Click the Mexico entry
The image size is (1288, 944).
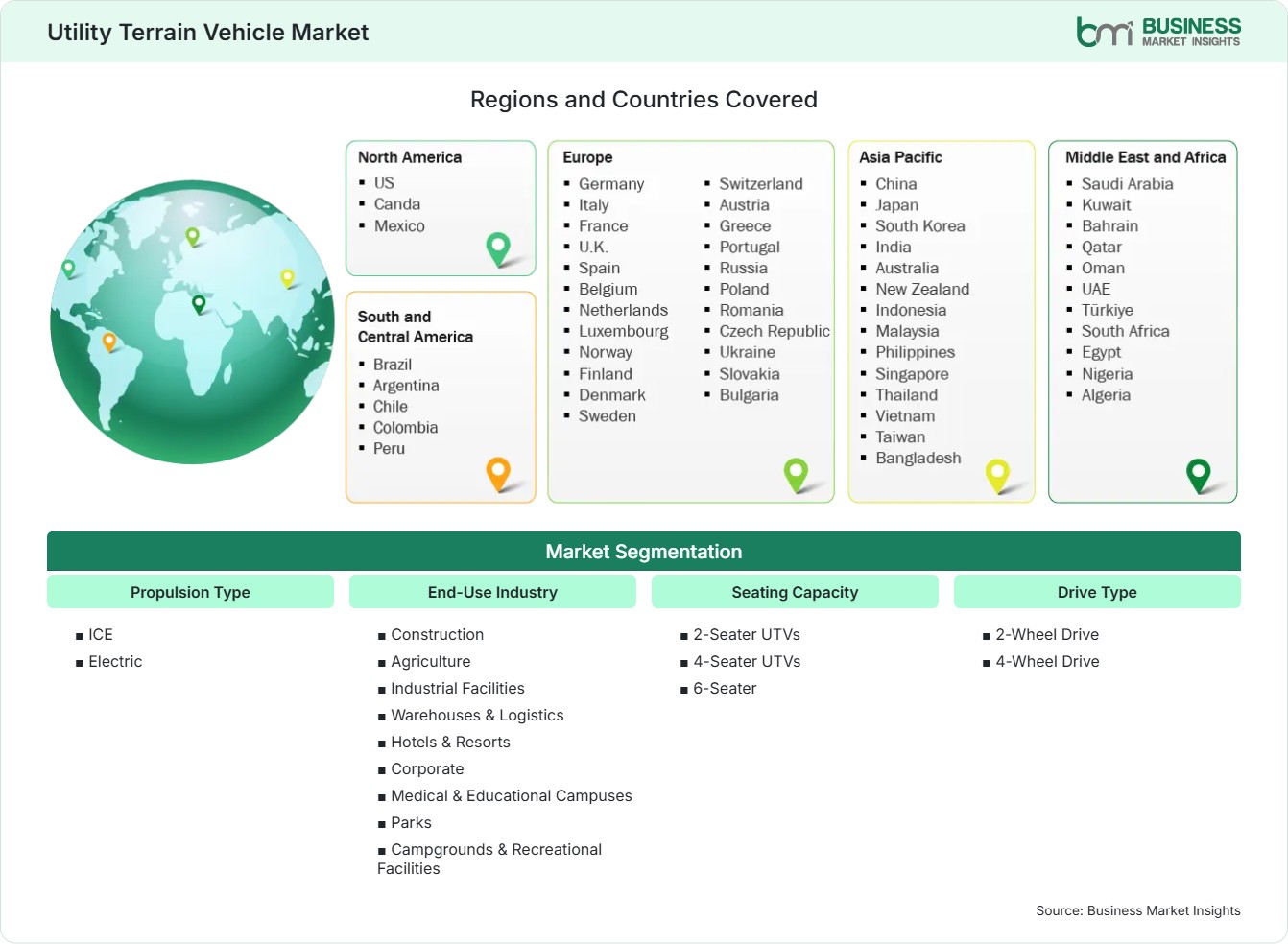(x=399, y=225)
